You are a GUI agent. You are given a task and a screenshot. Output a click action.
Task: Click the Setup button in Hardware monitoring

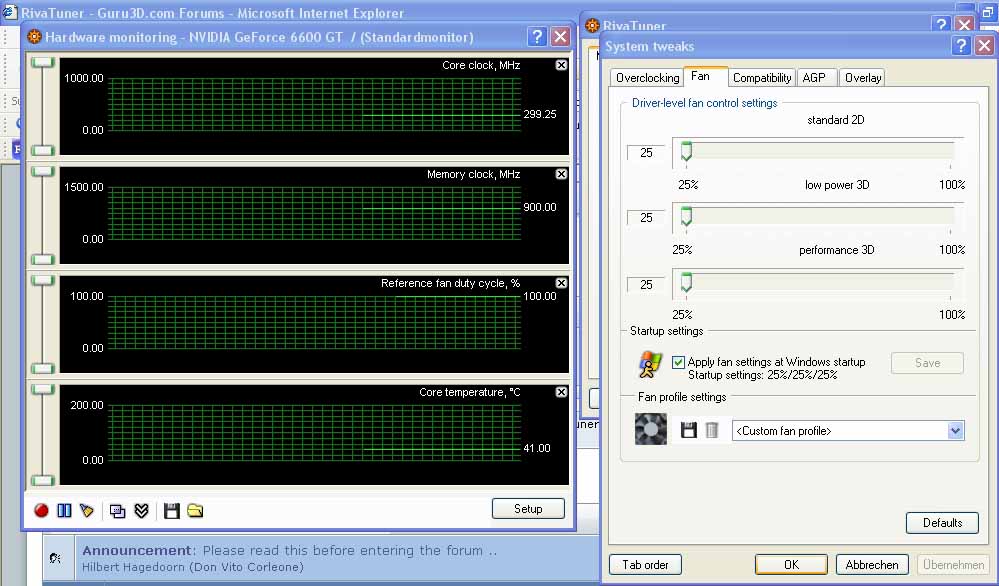pos(528,508)
